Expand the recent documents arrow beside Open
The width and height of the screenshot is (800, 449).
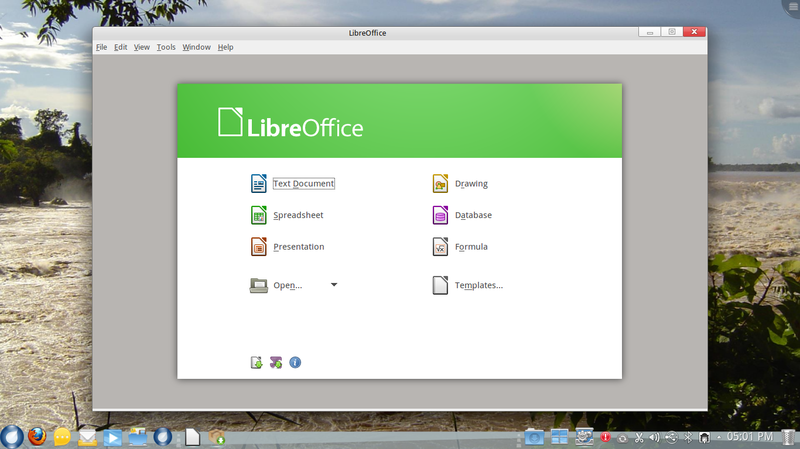(x=334, y=285)
